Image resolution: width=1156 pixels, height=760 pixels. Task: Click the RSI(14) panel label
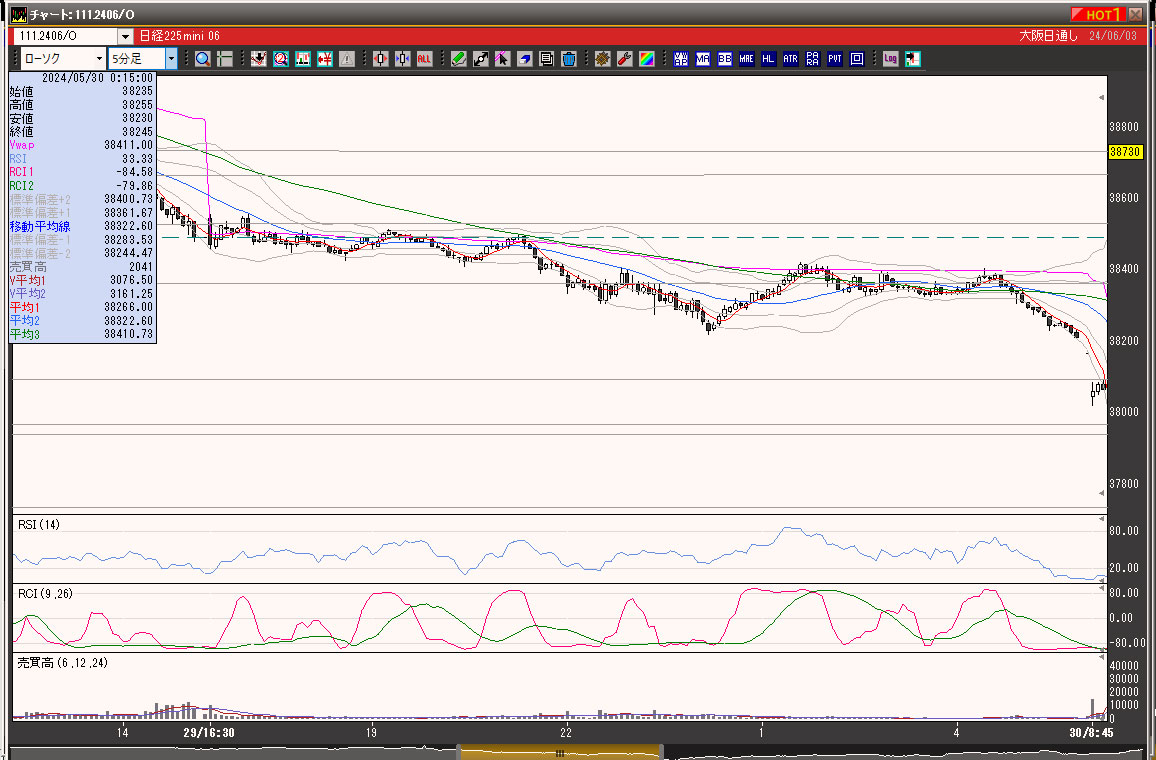click(39, 525)
